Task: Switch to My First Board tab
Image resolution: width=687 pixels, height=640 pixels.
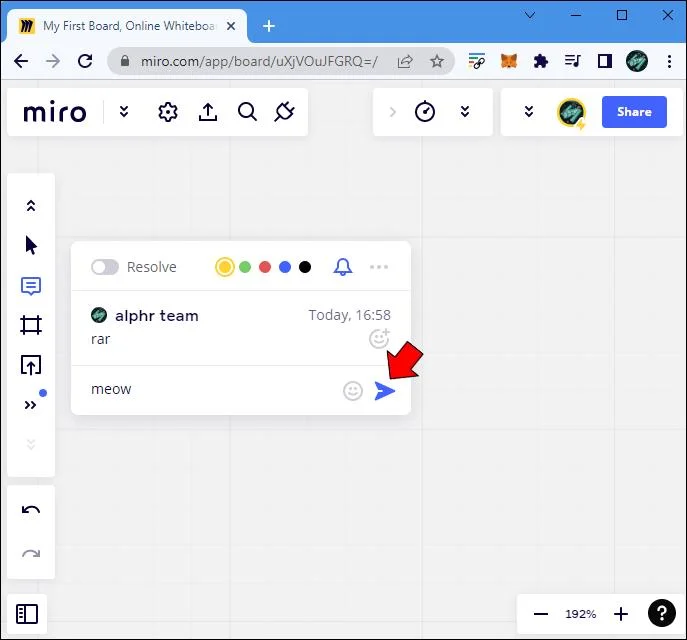Action: (x=127, y=26)
